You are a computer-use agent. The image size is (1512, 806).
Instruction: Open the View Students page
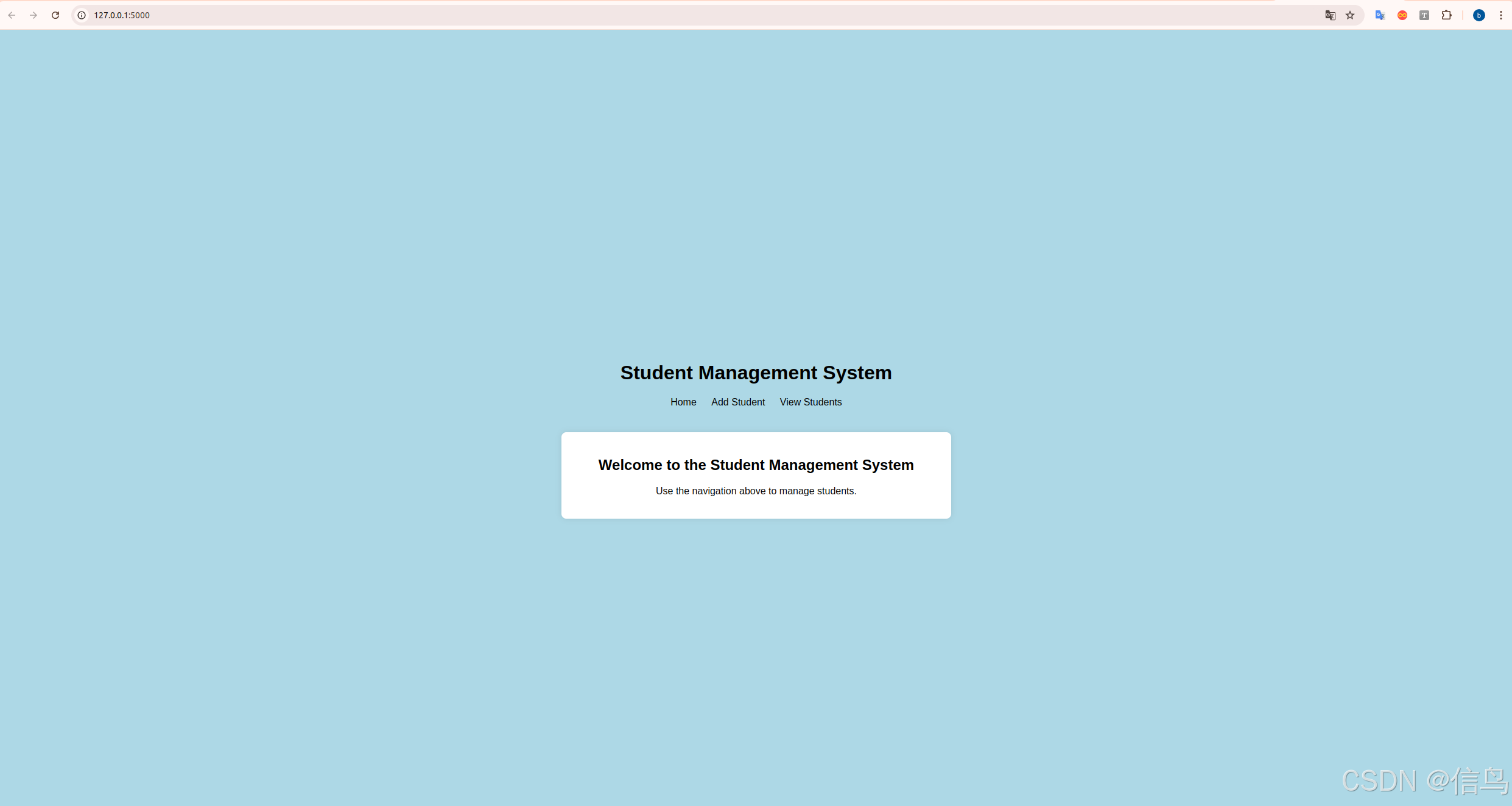(811, 402)
